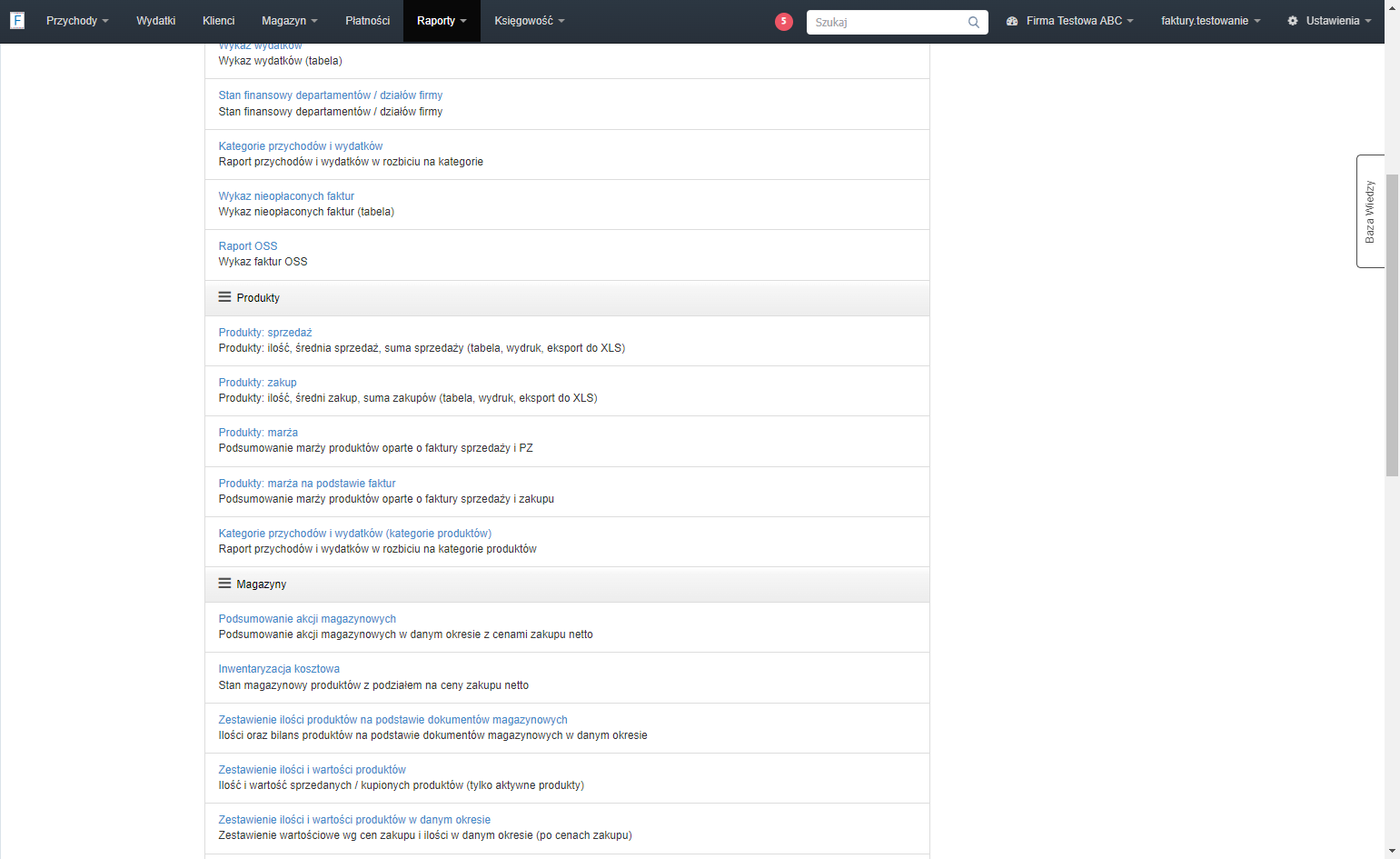Screen dimensions: 1400x859
Task: Click the Fakturownia logo icon
Action: coord(17,20)
